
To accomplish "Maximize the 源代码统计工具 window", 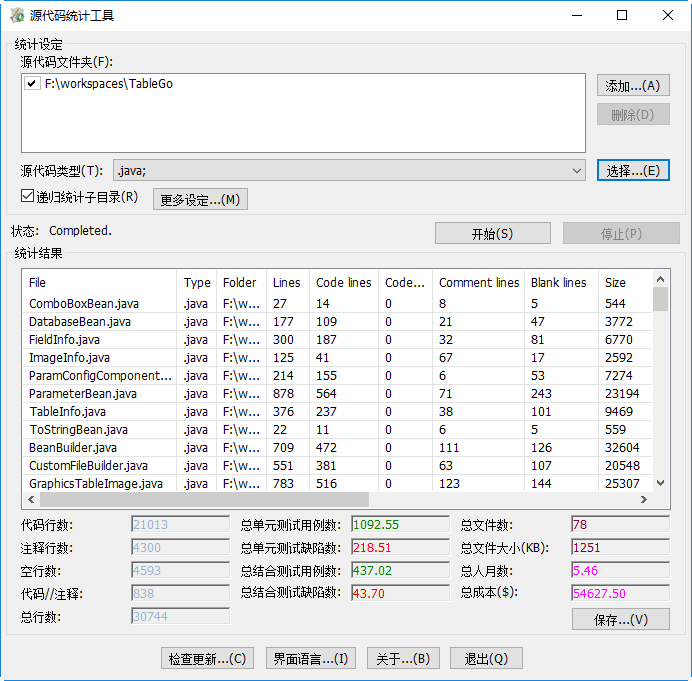I will [x=622, y=15].
